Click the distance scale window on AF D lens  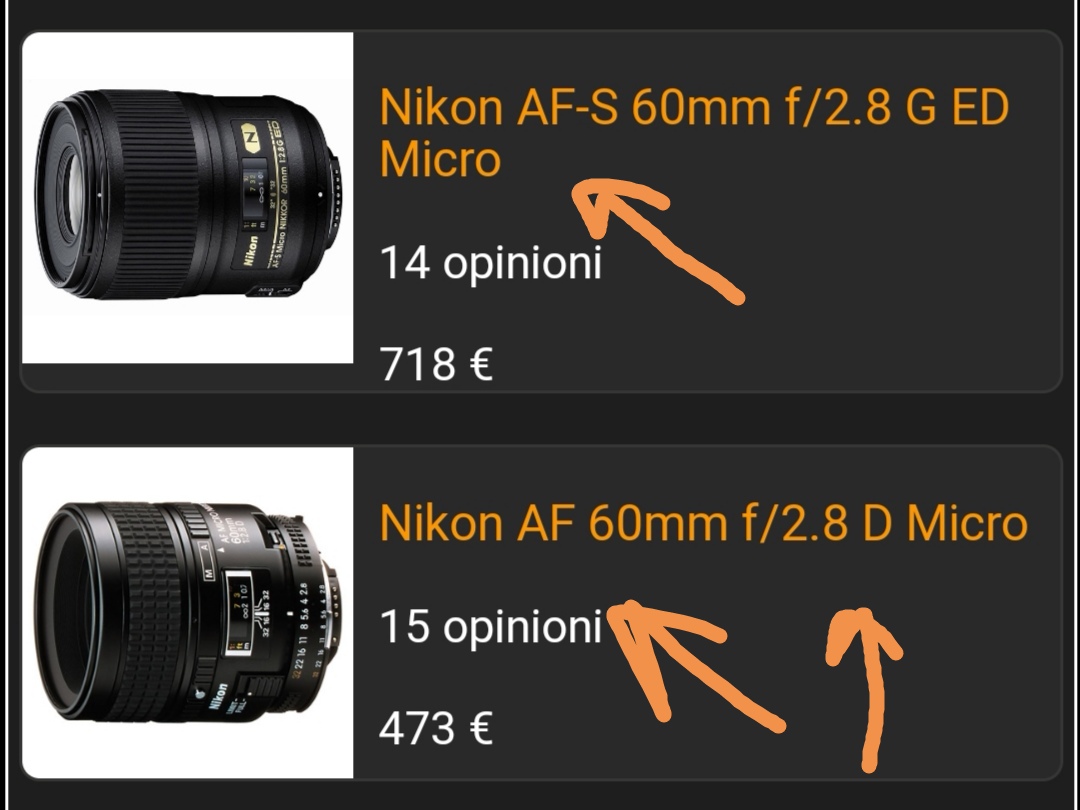pyautogui.click(x=240, y=613)
